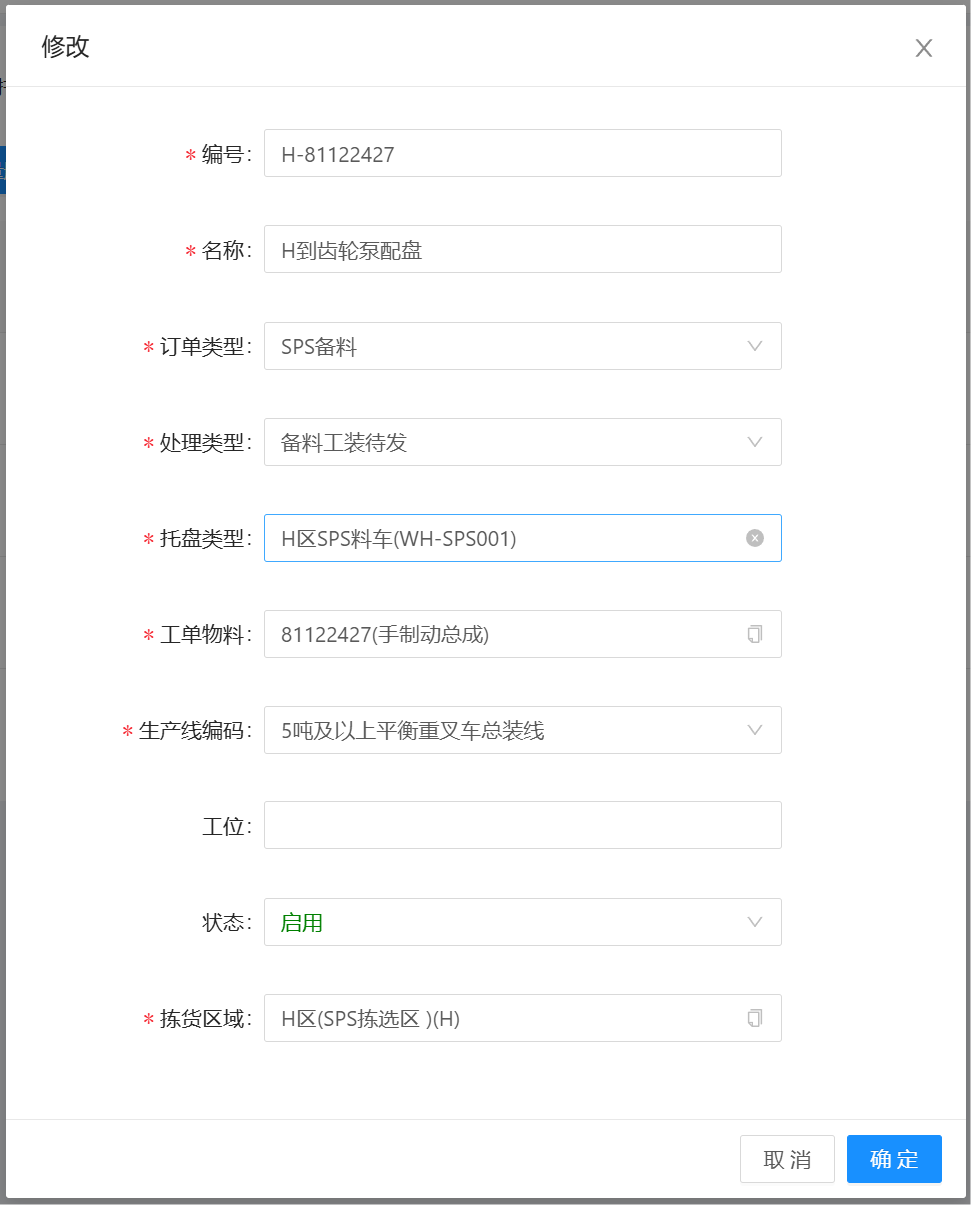Open the dropdown showing 5吨及以上平衡重叉车总装线
This screenshot has width=971, height=1205.
500,730
